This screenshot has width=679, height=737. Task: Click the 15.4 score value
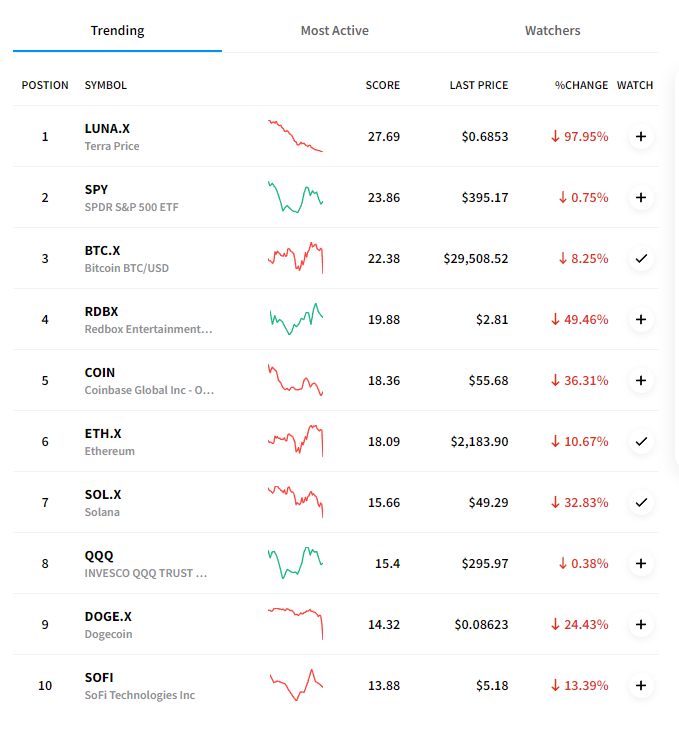click(x=388, y=564)
